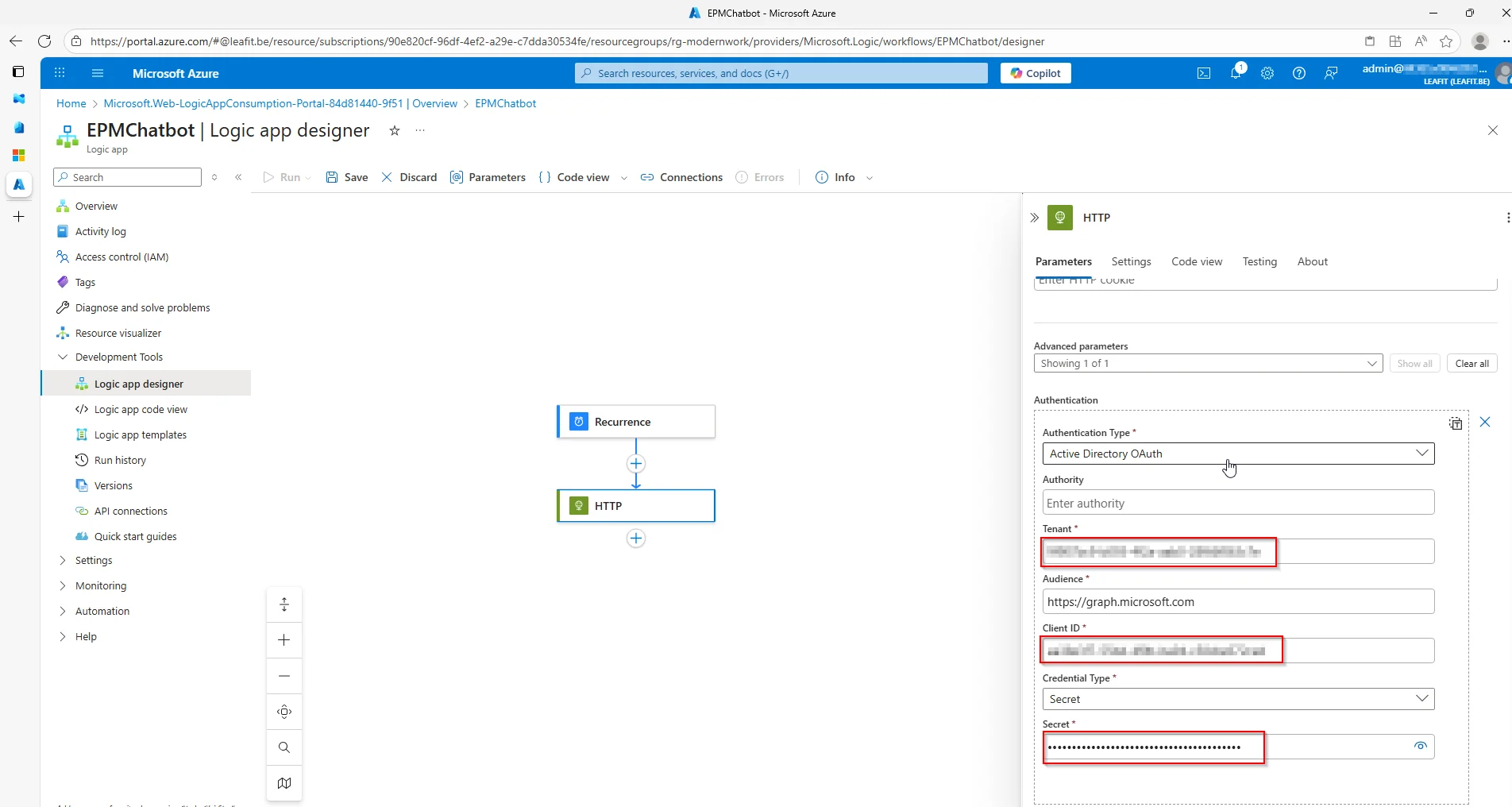Screen dimensions: 1512x807
Task: Fit the workflow to view
Action: (284, 712)
